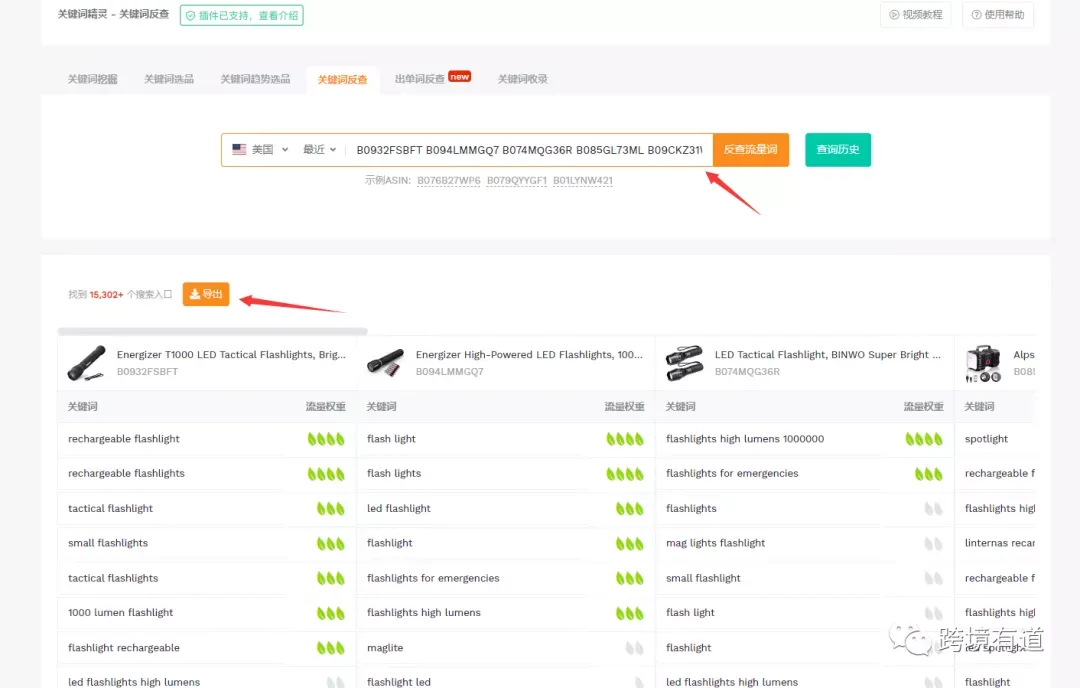
Task: Expand the 最近 time period dropdown
Action: click(x=320, y=149)
